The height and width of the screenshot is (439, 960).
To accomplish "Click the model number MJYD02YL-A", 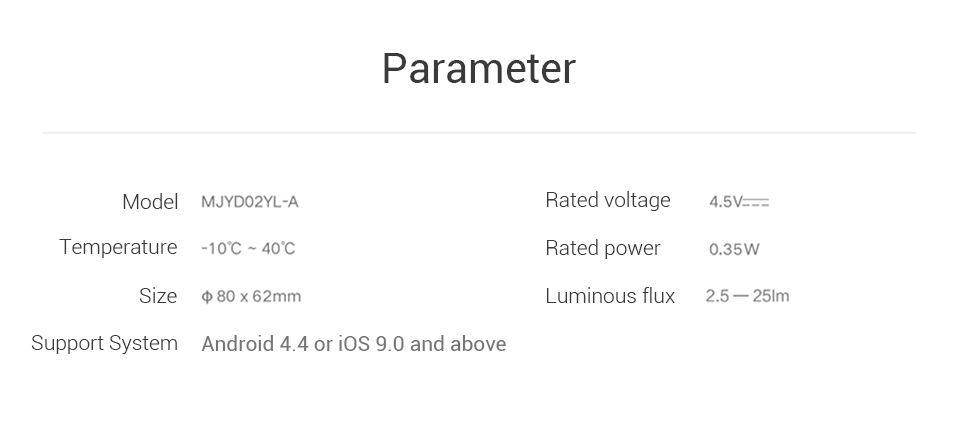I will 250,202.
